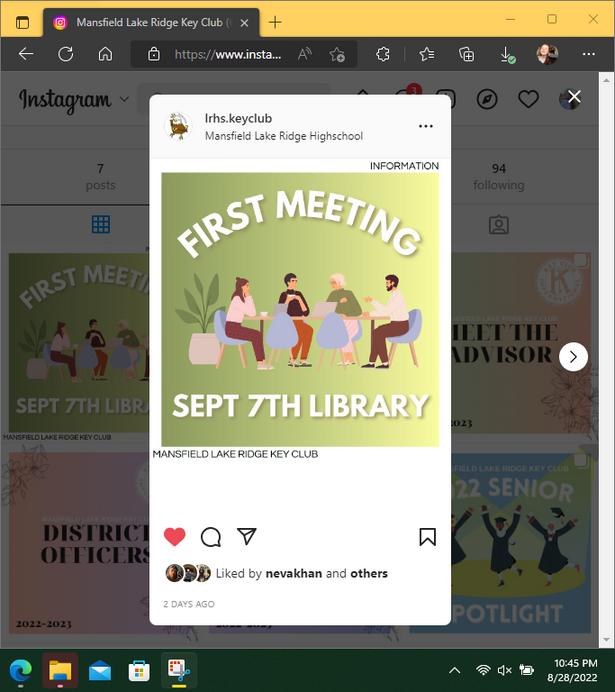The height and width of the screenshot is (692, 615).
Task: Switch to the tagged photos tab
Action: (499, 225)
